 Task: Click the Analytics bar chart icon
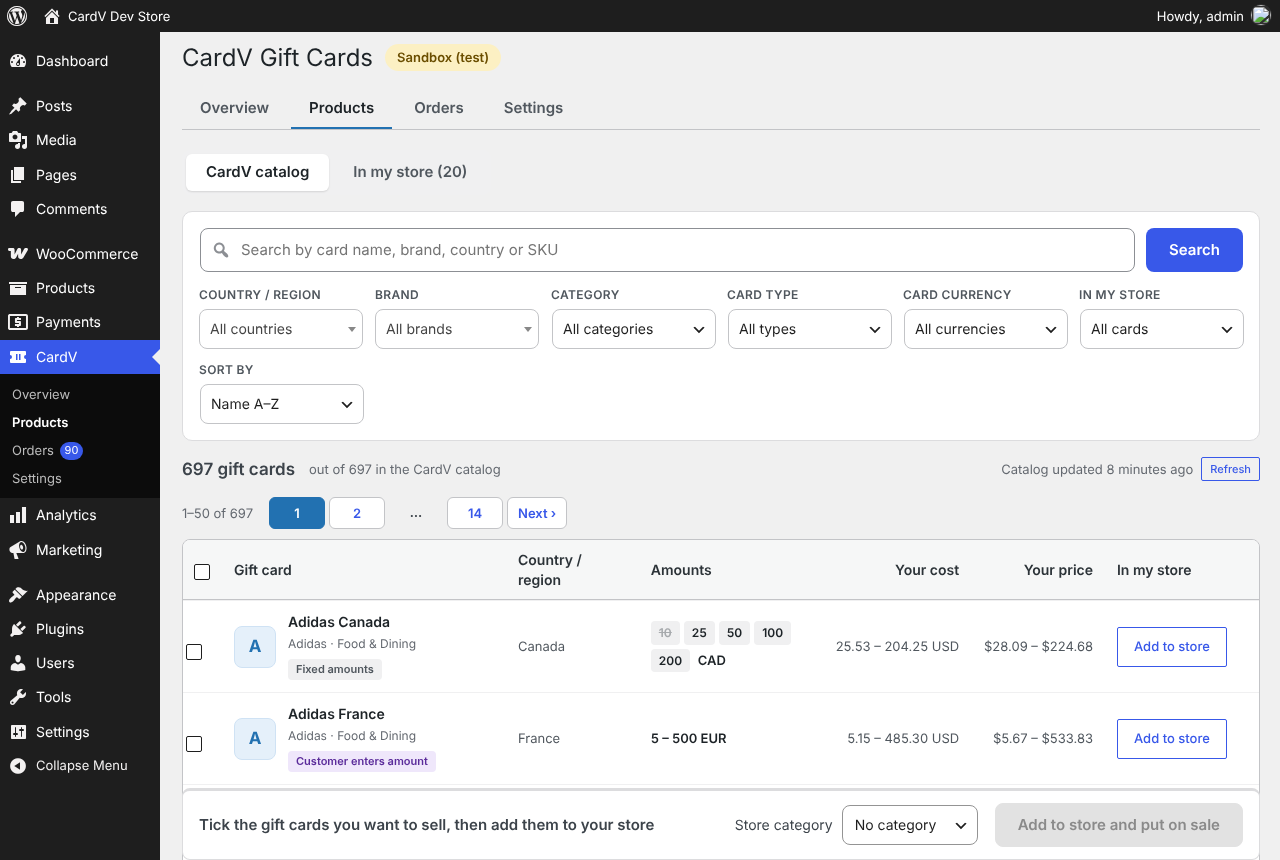pyautogui.click(x=18, y=515)
